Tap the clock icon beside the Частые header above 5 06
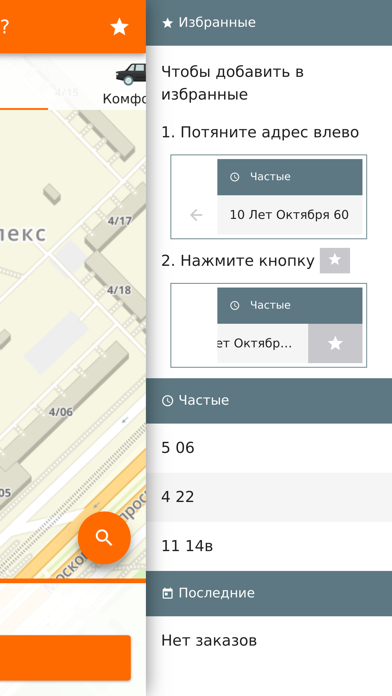392x696 pixels. [x=167, y=401]
